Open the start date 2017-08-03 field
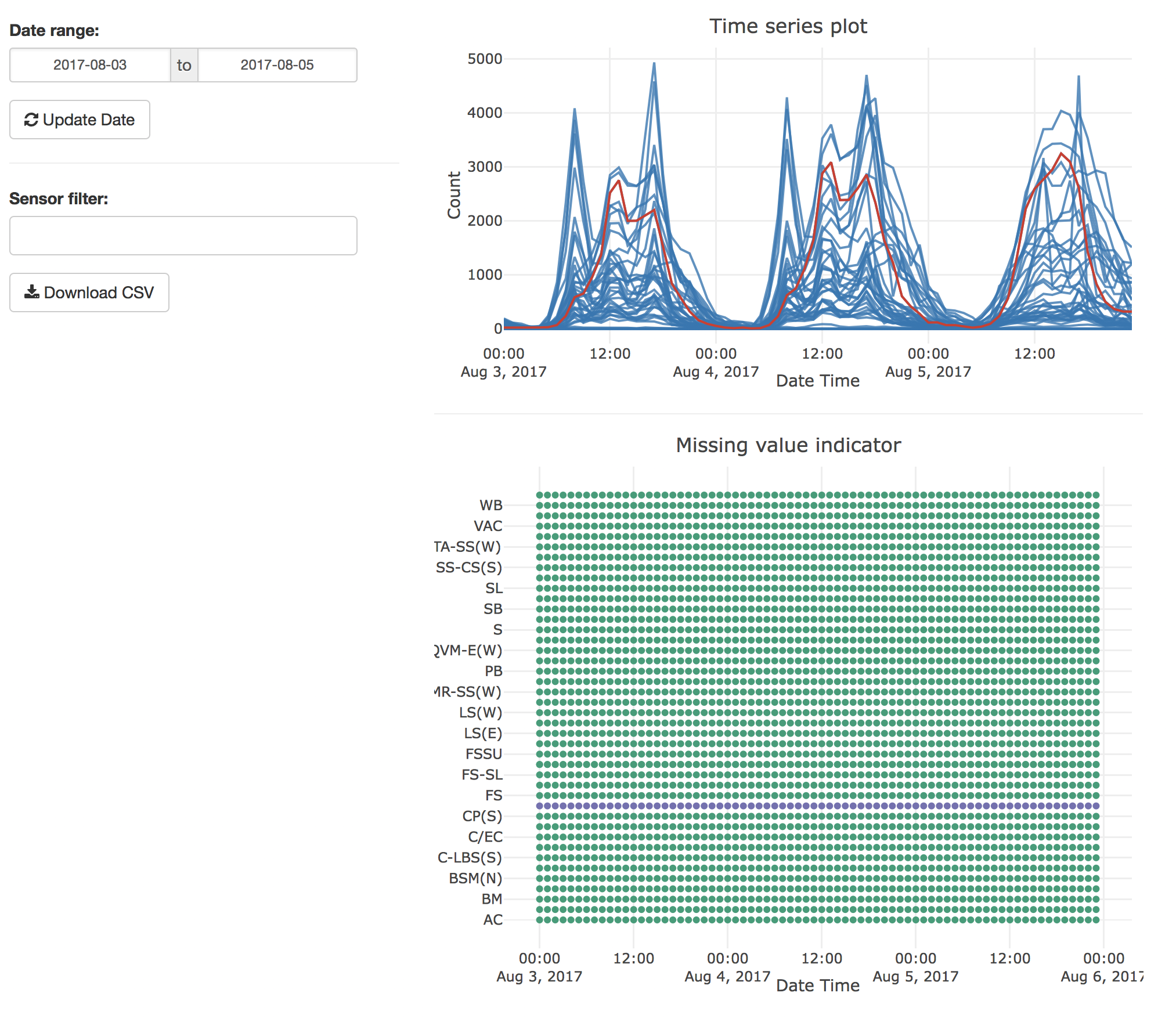 point(90,65)
